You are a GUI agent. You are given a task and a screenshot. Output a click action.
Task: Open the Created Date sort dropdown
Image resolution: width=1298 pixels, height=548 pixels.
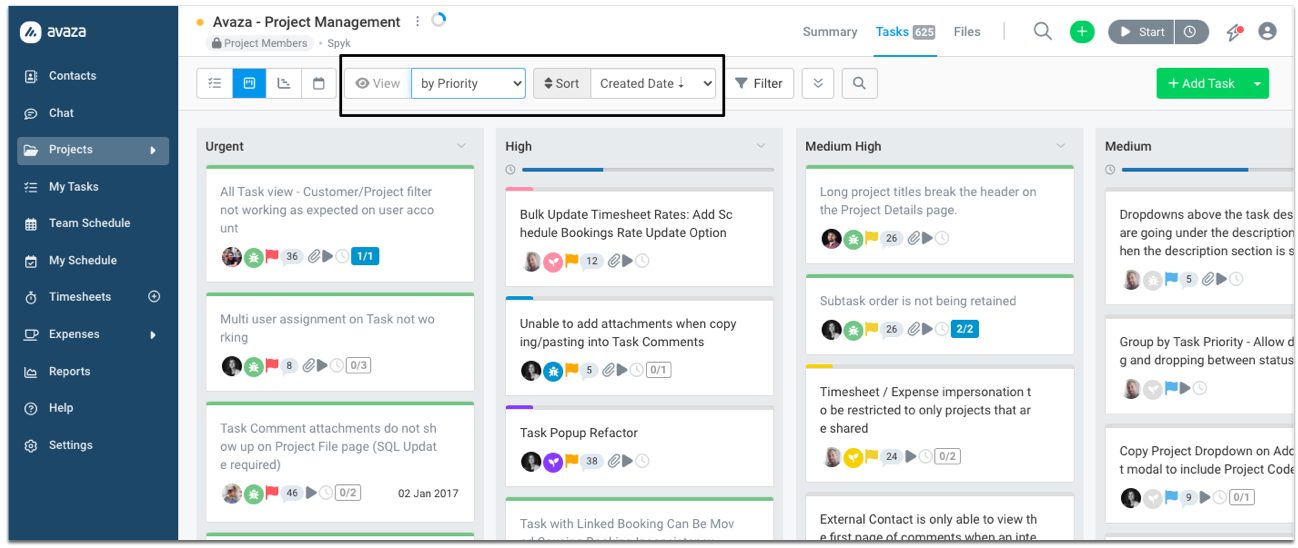(654, 84)
